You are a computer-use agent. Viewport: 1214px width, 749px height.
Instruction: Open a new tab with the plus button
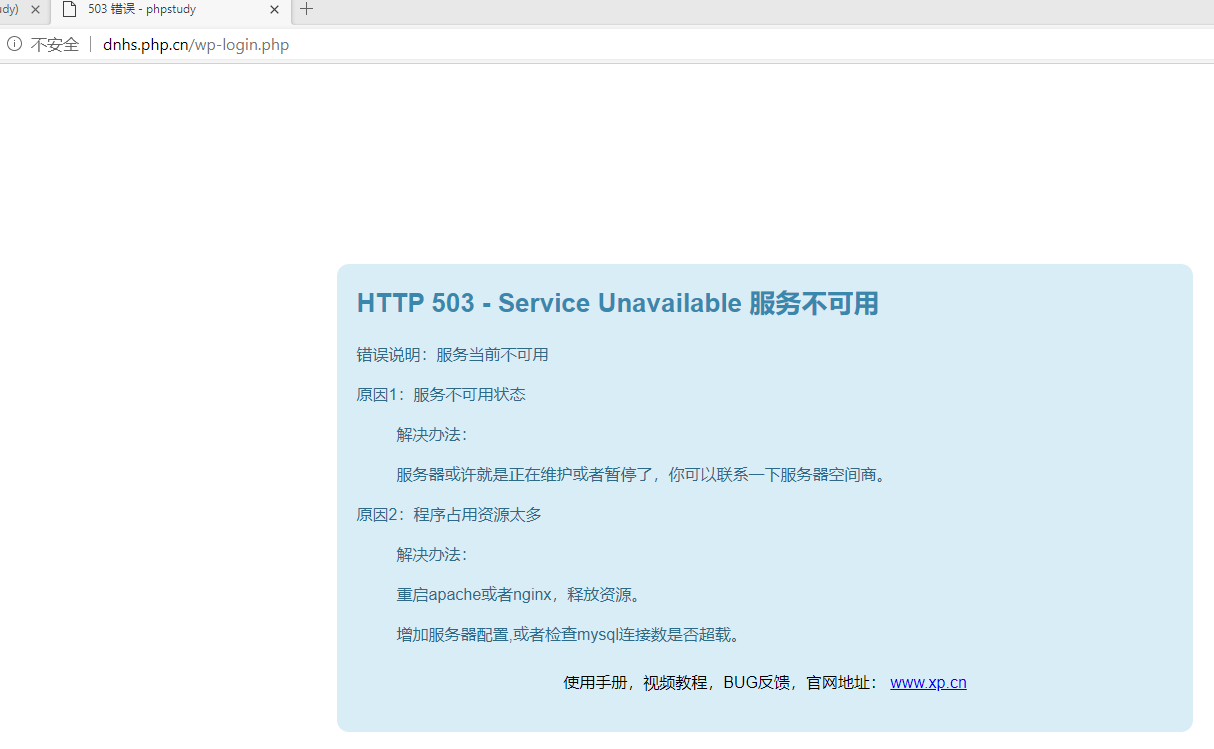click(306, 10)
